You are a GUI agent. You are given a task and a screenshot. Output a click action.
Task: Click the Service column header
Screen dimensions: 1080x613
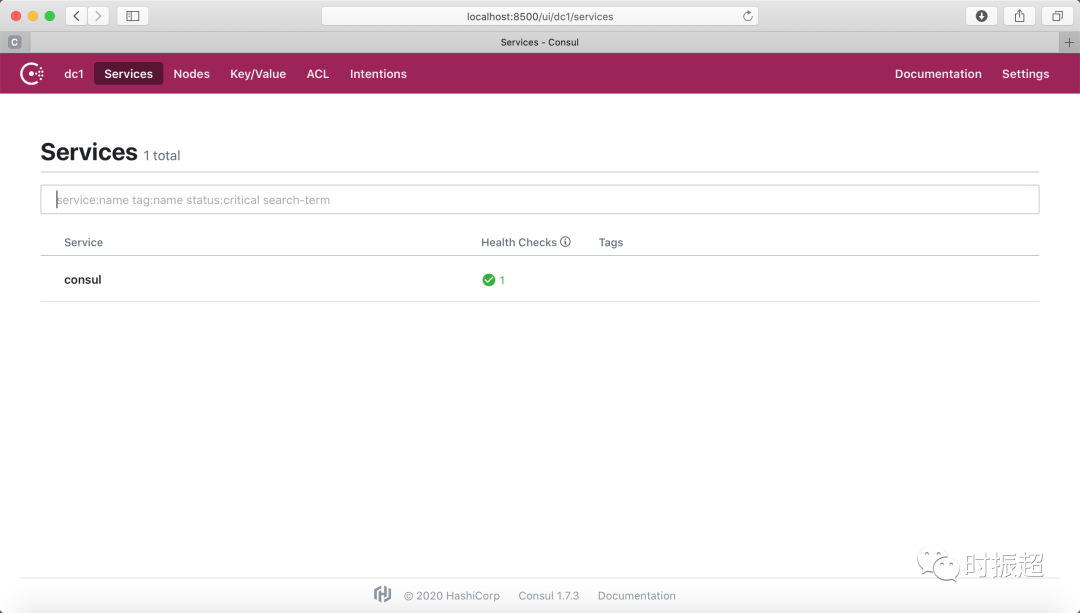[83, 242]
